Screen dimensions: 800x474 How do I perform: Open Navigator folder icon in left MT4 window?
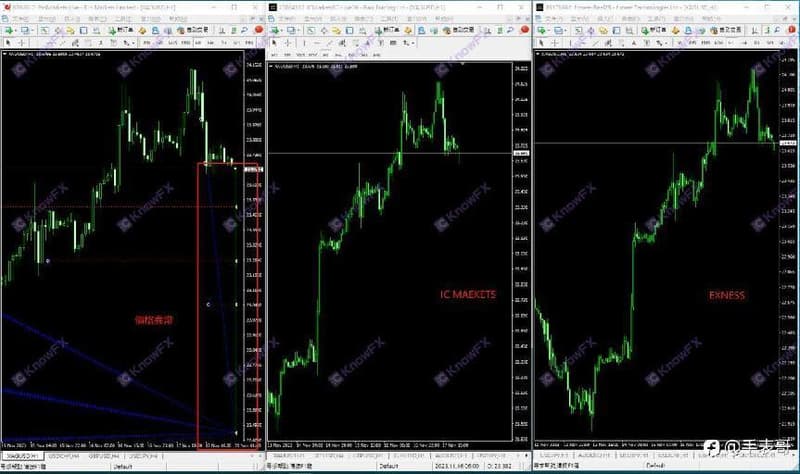(x=70, y=31)
